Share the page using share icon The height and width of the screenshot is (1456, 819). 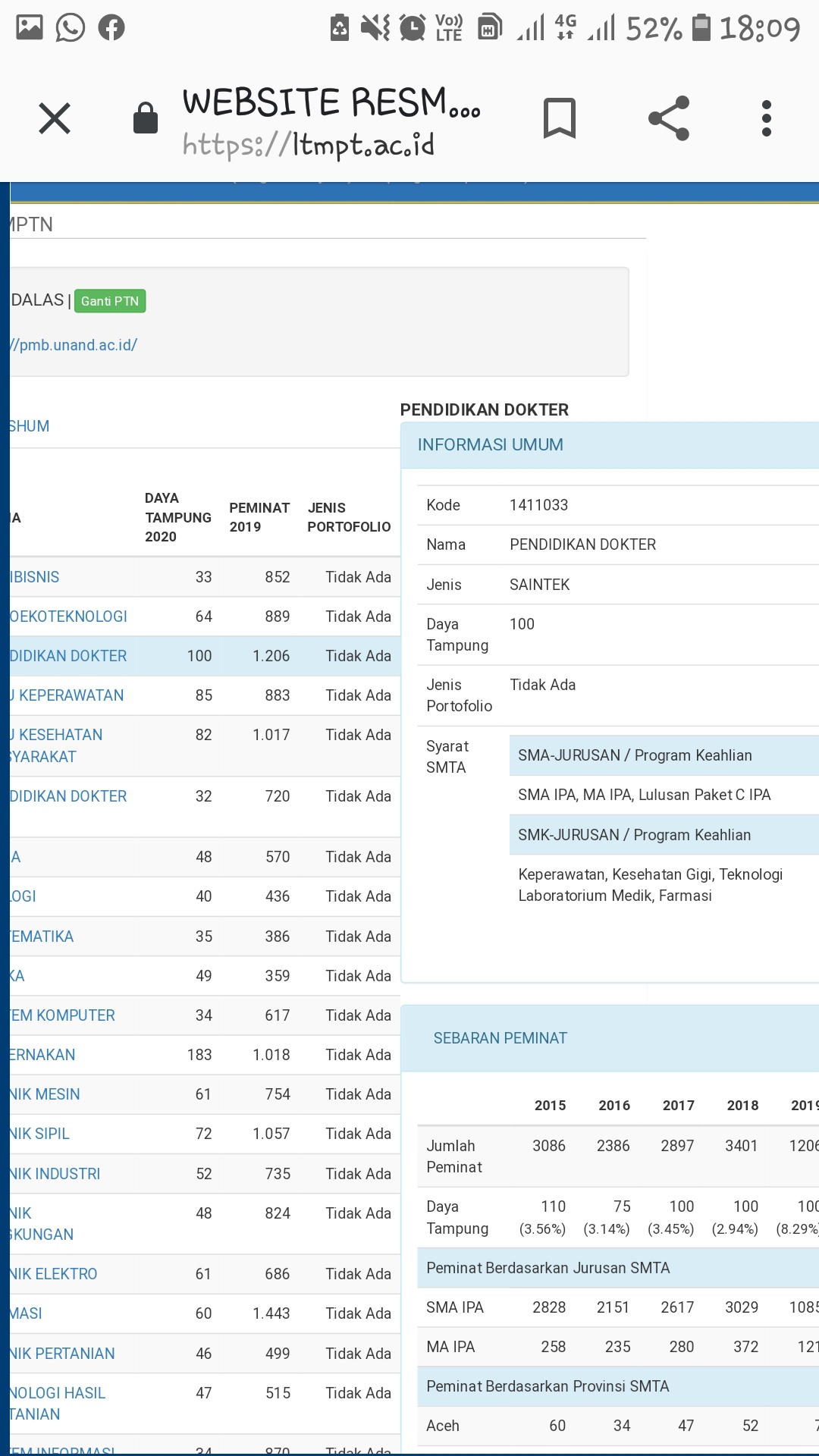click(x=669, y=118)
